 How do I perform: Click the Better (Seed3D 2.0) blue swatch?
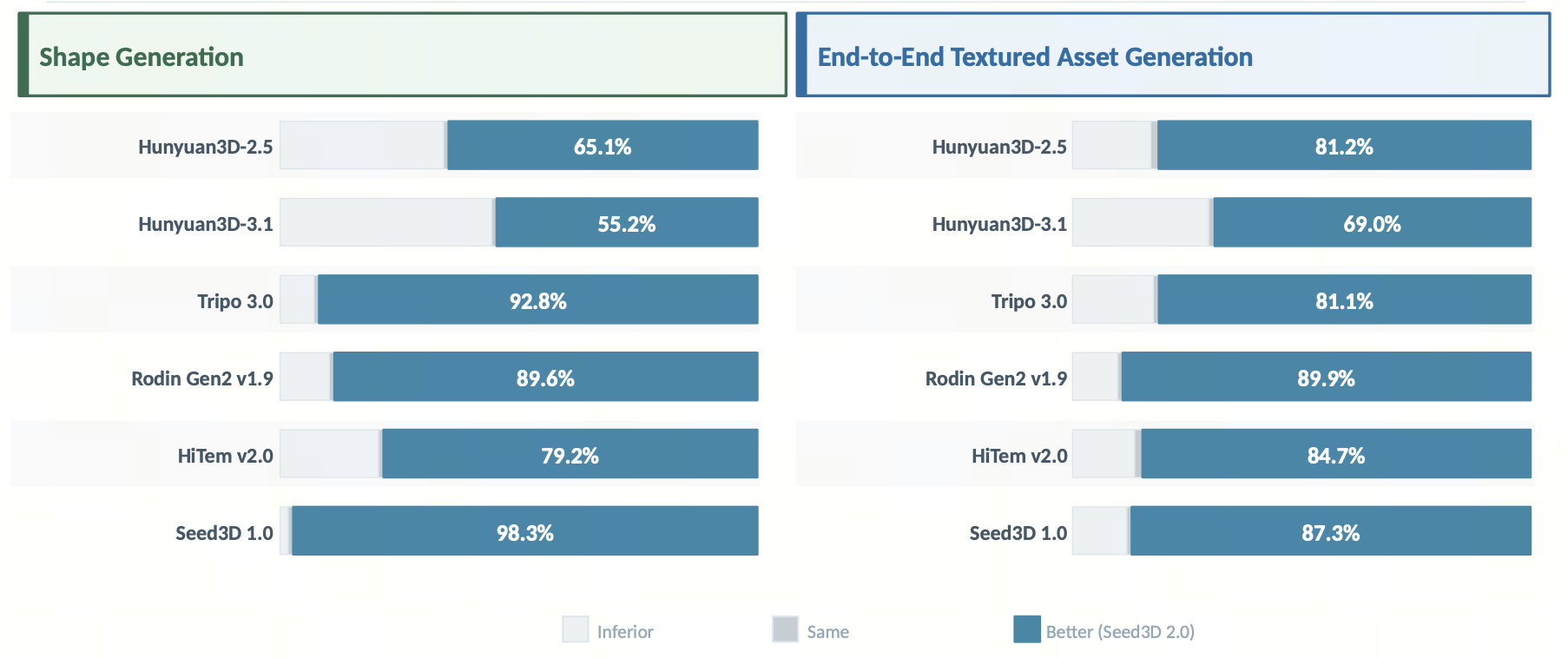[x=1026, y=629]
